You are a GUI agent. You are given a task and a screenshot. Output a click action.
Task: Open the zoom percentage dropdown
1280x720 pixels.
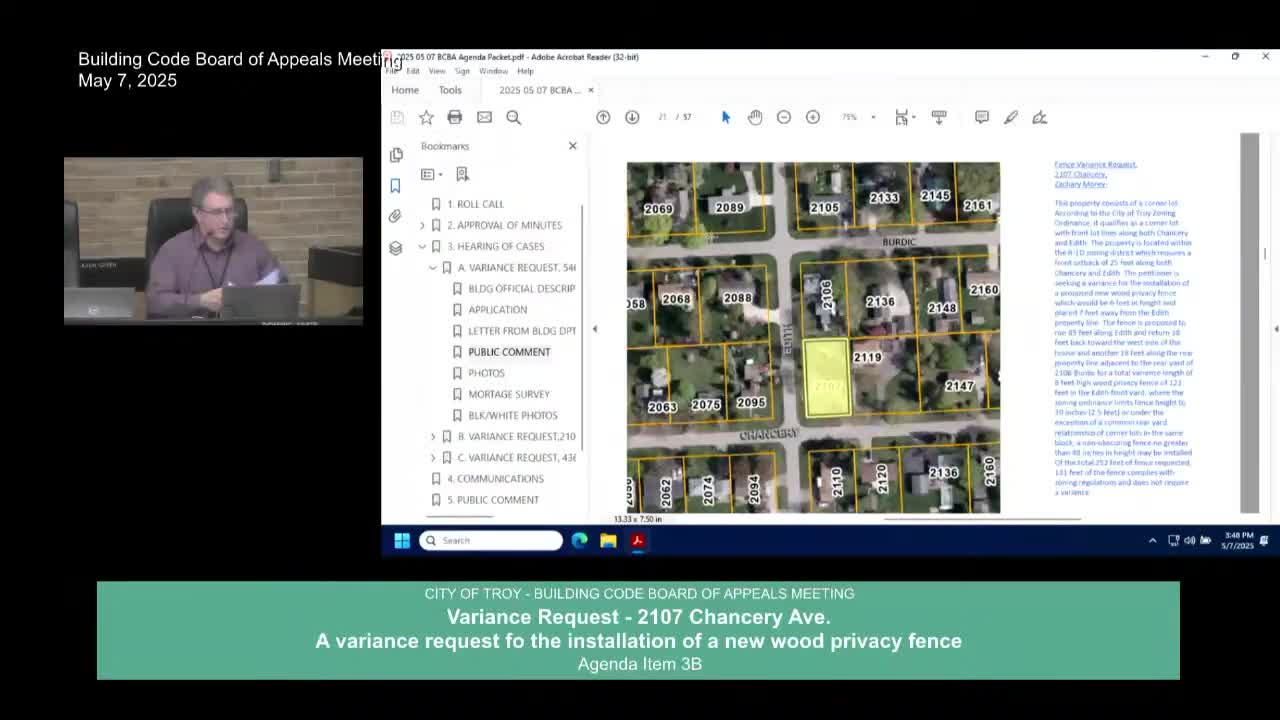873,117
